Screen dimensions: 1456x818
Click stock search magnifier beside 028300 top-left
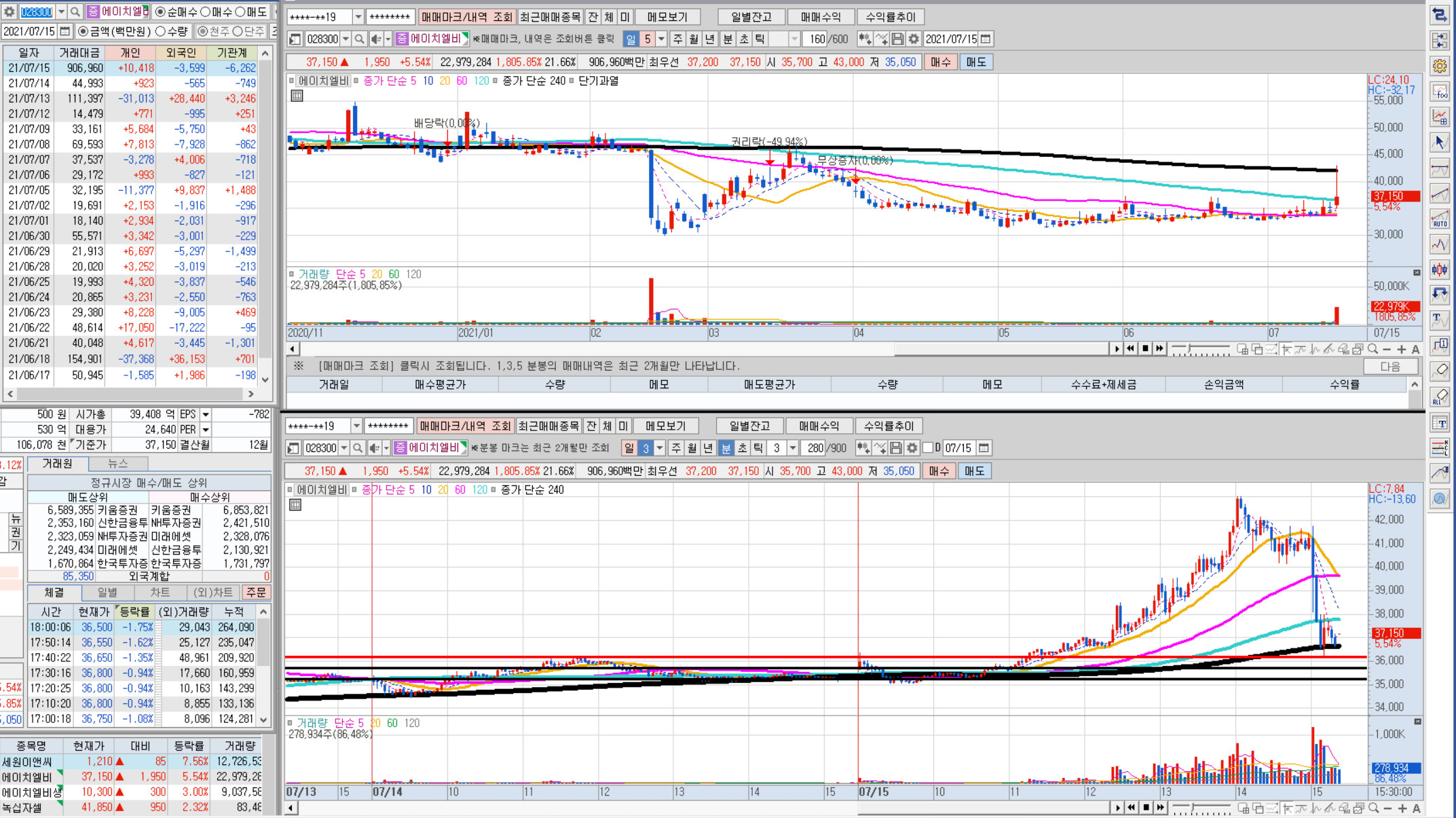pyautogui.click(x=75, y=12)
